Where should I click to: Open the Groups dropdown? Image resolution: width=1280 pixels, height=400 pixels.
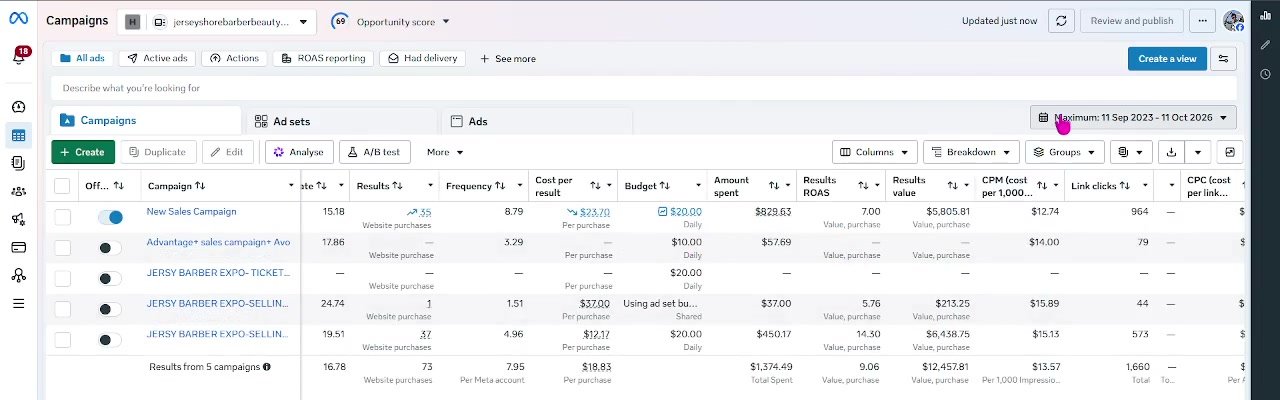(1065, 152)
